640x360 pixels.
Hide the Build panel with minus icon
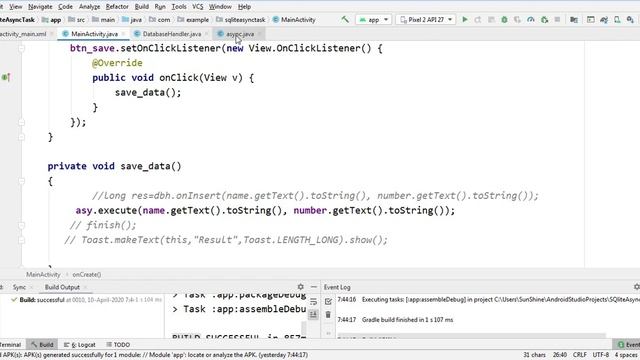[313, 287]
